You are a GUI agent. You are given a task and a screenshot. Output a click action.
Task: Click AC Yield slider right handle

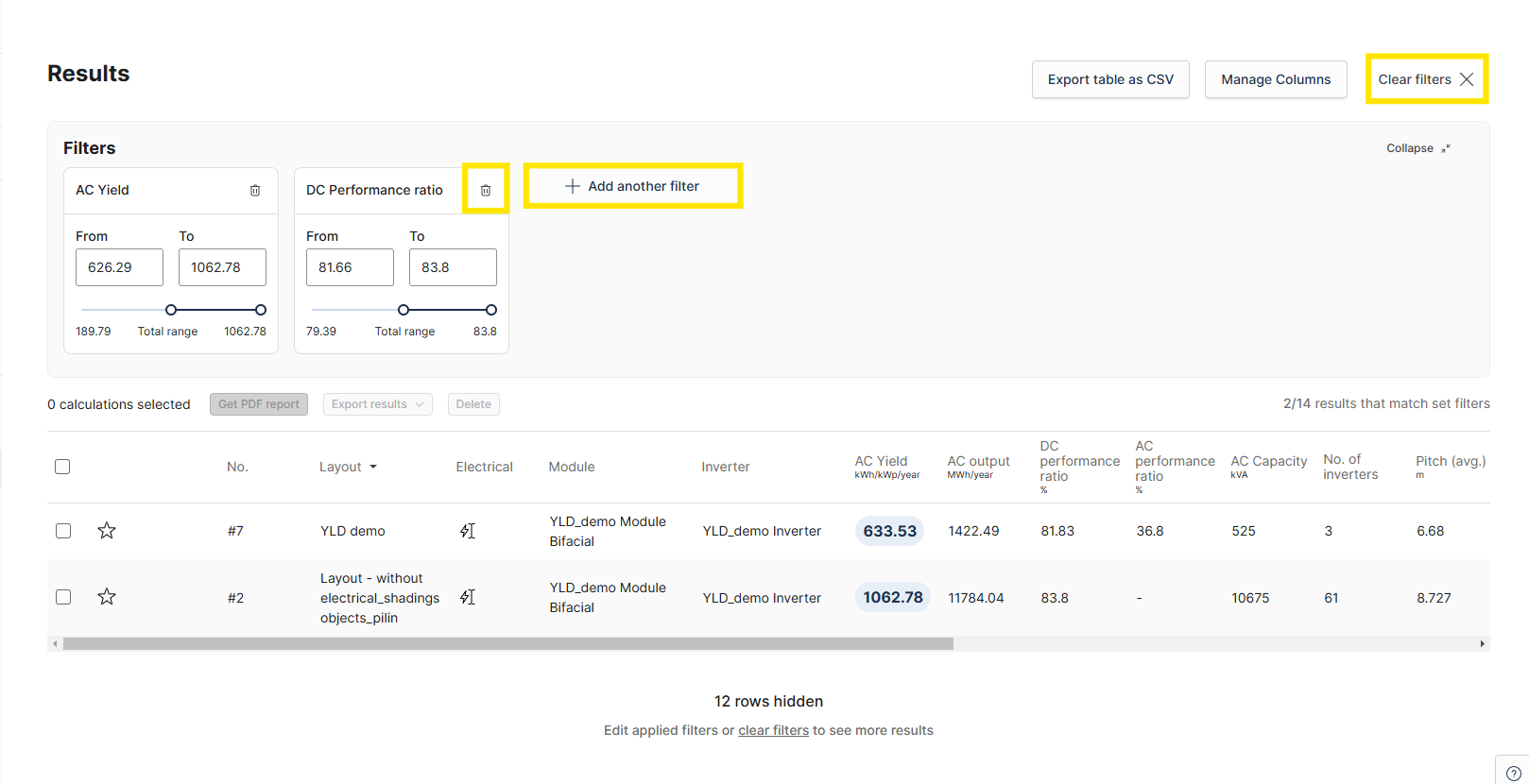pos(261,310)
